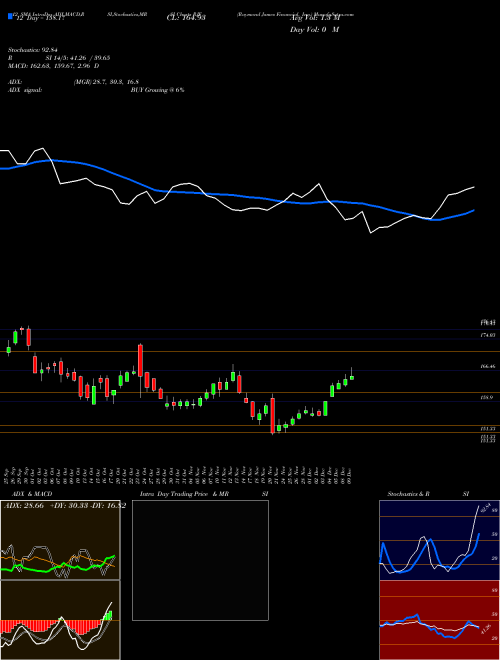500x660 pixels.
Task: Click the ADX & MACD panel title
Action: point(32,494)
